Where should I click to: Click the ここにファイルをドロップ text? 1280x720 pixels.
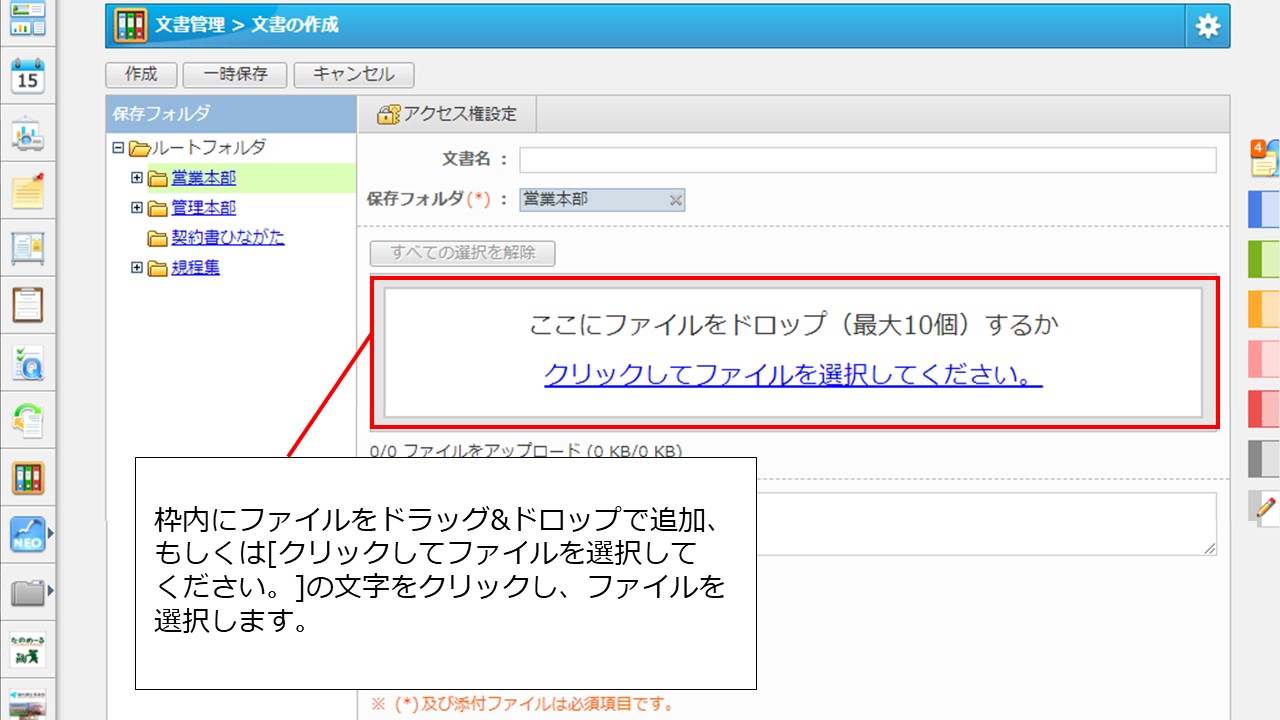(793, 325)
